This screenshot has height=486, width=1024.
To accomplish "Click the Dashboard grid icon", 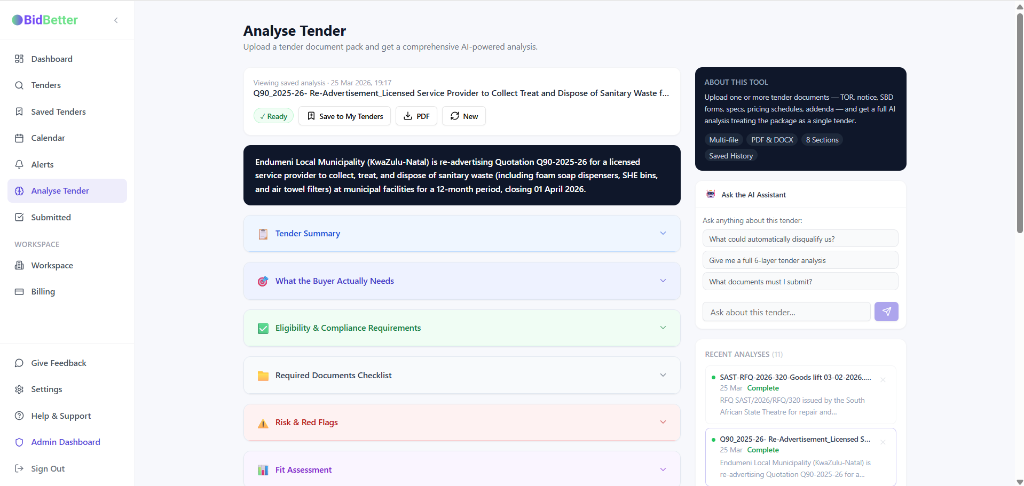I will (x=19, y=59).
